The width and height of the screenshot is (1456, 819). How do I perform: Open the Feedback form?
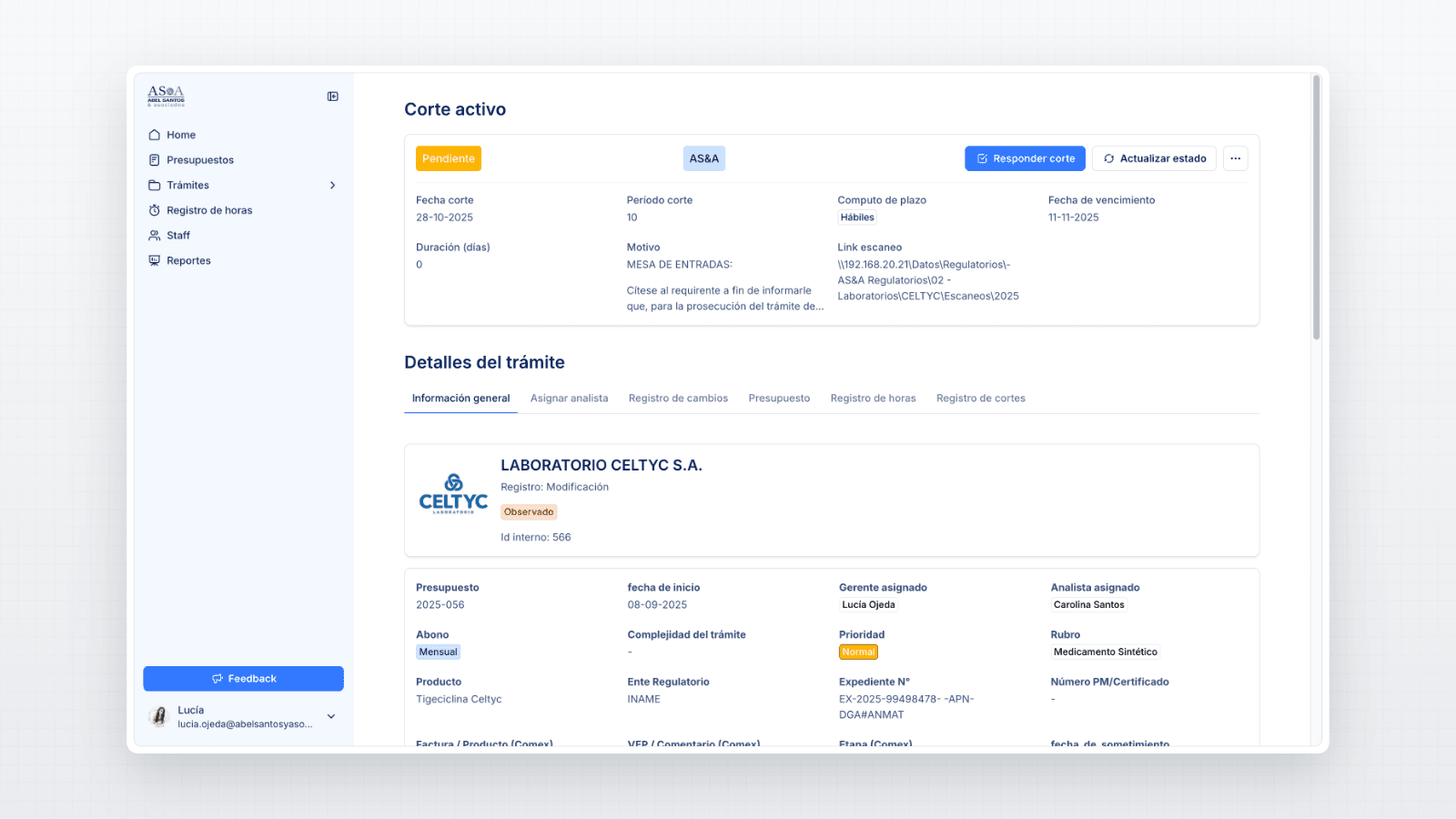pyautogui.click(x=243, y=678)
